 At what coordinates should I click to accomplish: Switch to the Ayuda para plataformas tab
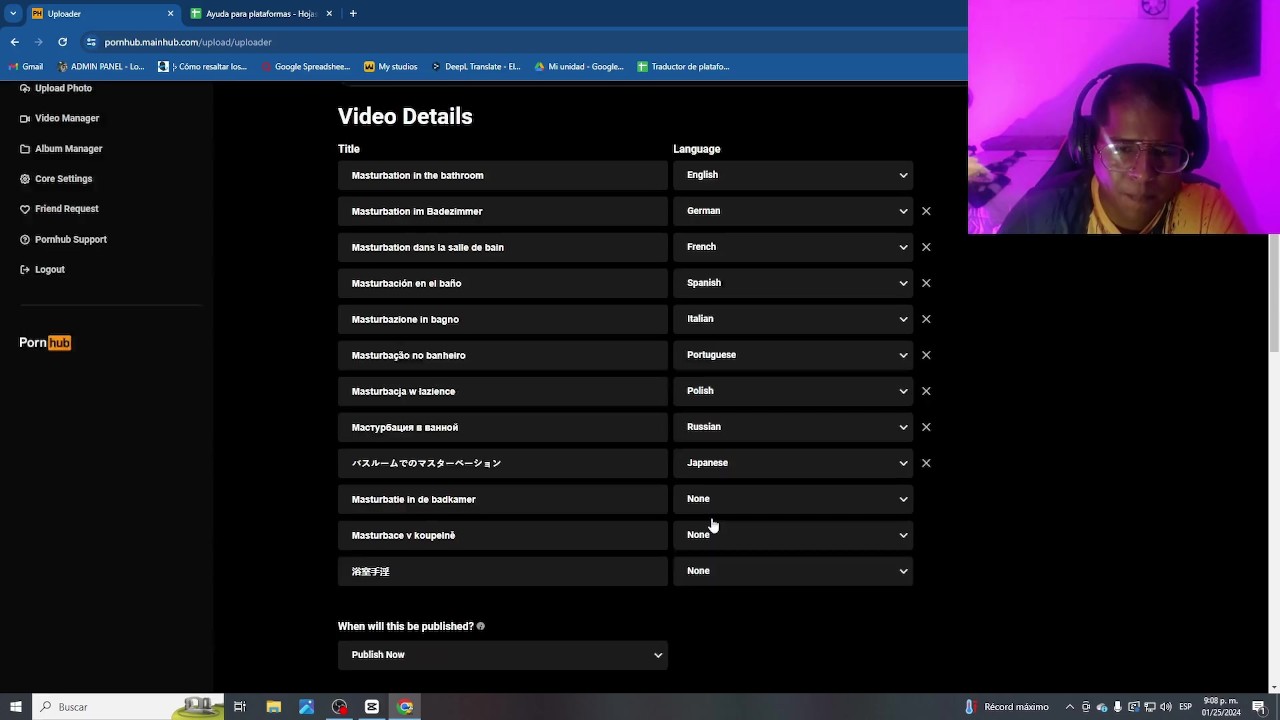260,14
